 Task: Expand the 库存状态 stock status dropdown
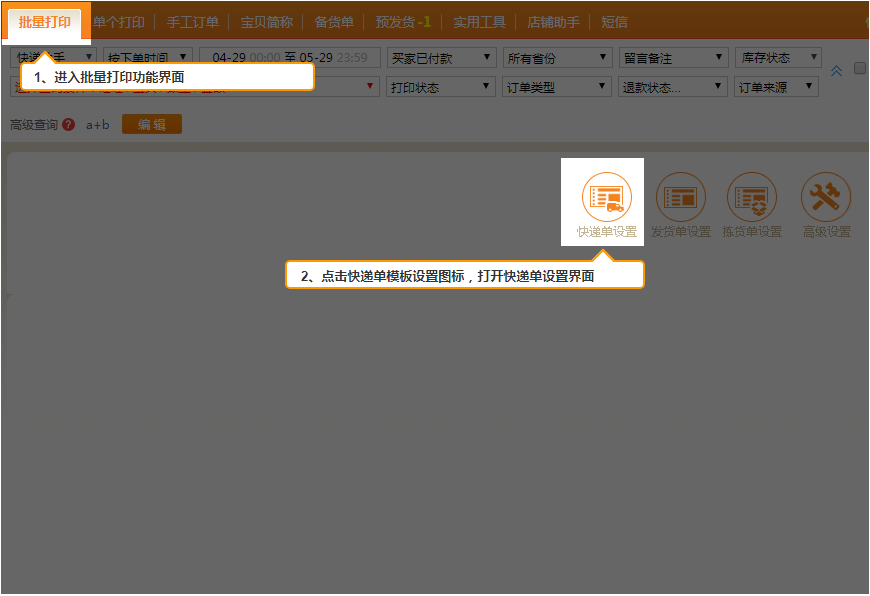778,58
